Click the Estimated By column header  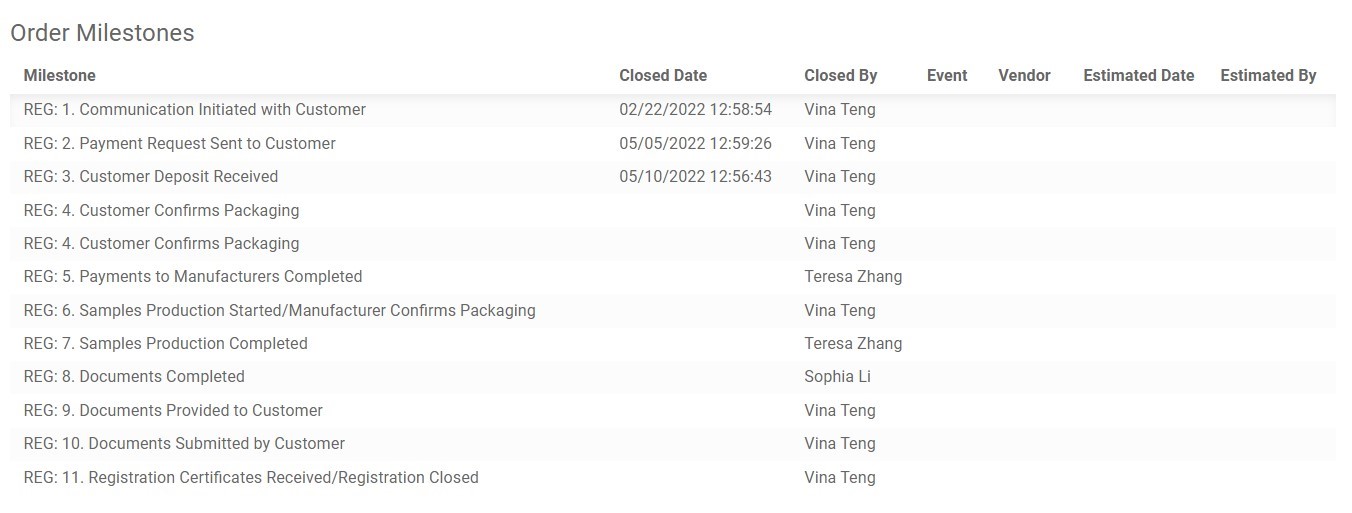point(1268,75)
